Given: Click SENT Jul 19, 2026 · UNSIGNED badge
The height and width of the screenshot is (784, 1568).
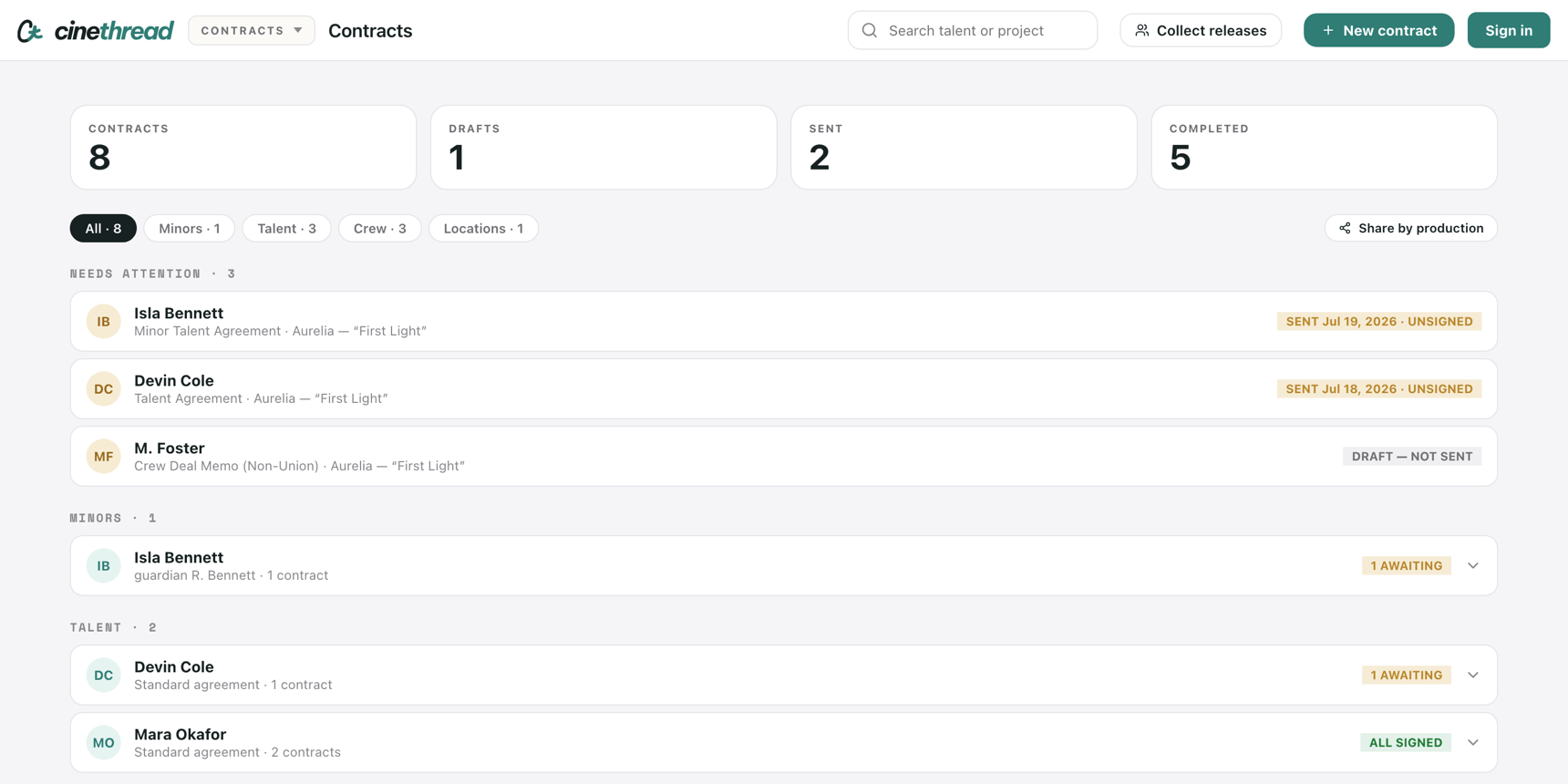Looking at the screenshot, I should (1379, 322).
